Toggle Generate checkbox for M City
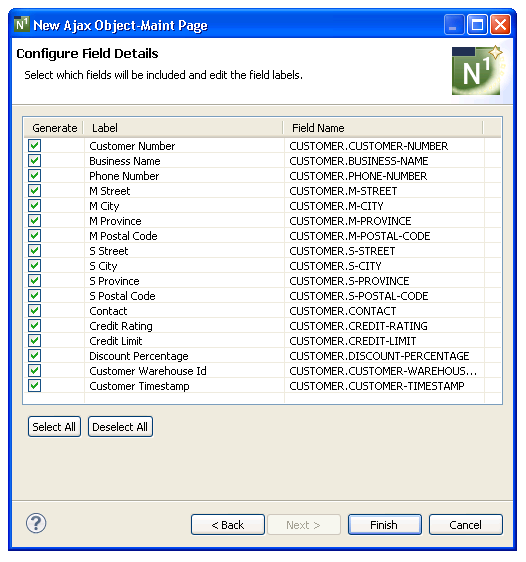Screen dimensions: 526x562 point(35,206)
